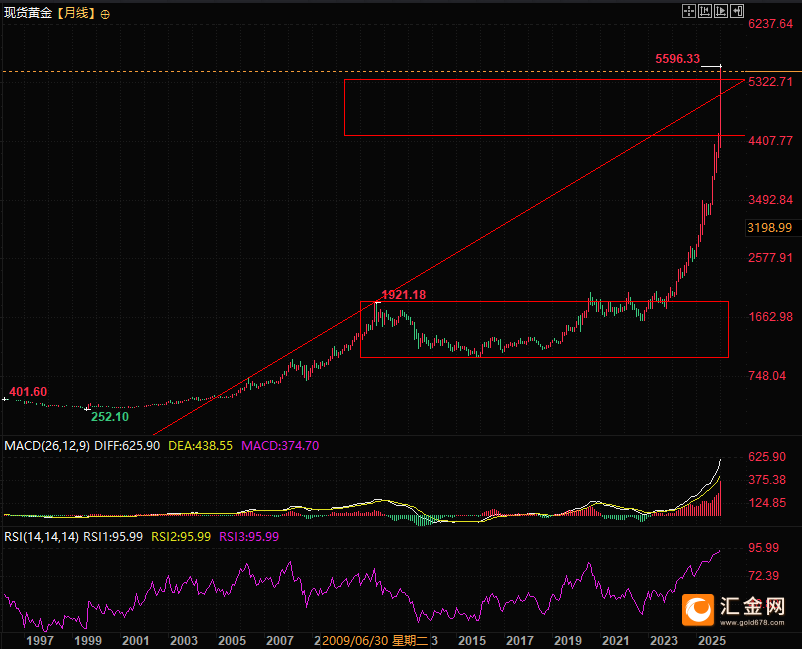Click the RSI3:95.99 value
Viewport: 802px width, 649px height.
pyautogui.click(x=249, y=537)
